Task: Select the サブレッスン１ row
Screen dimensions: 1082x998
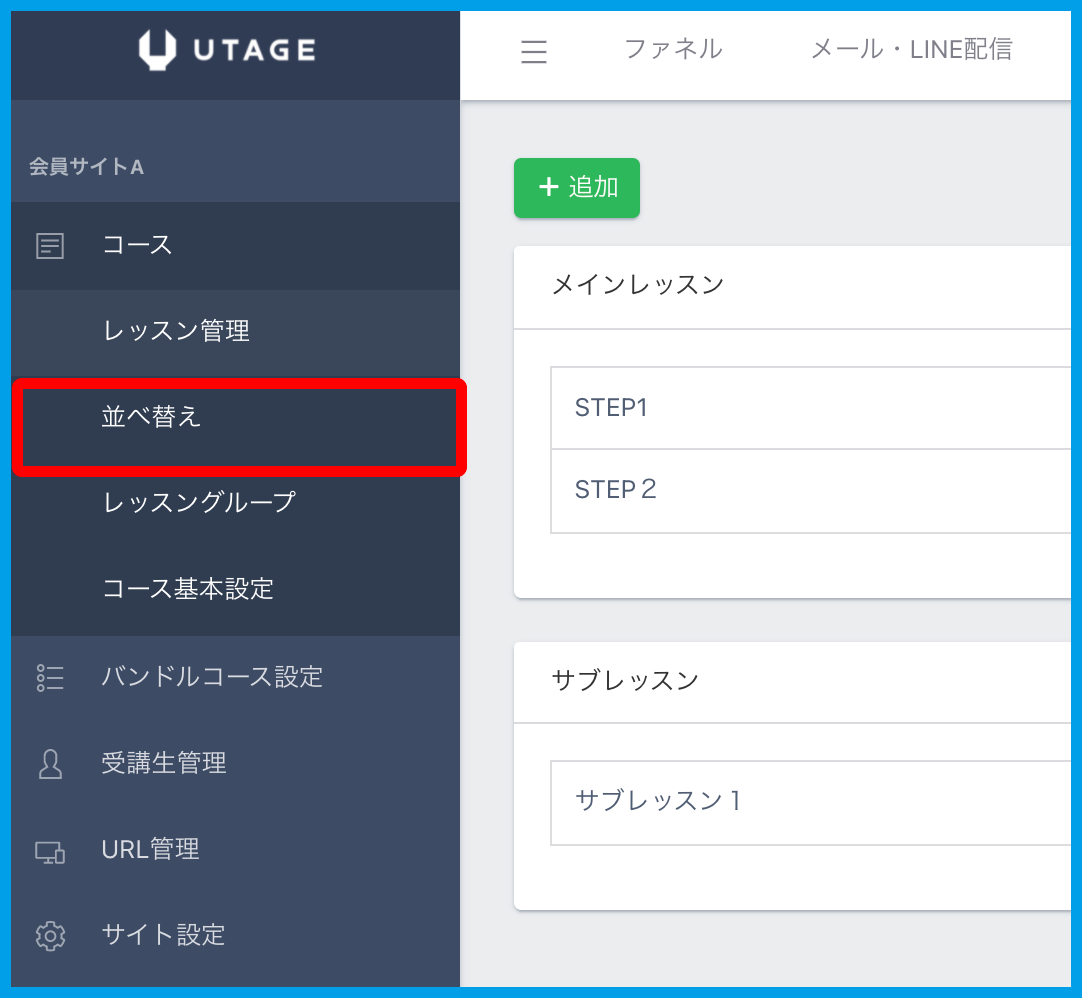Action: (810, 801)
